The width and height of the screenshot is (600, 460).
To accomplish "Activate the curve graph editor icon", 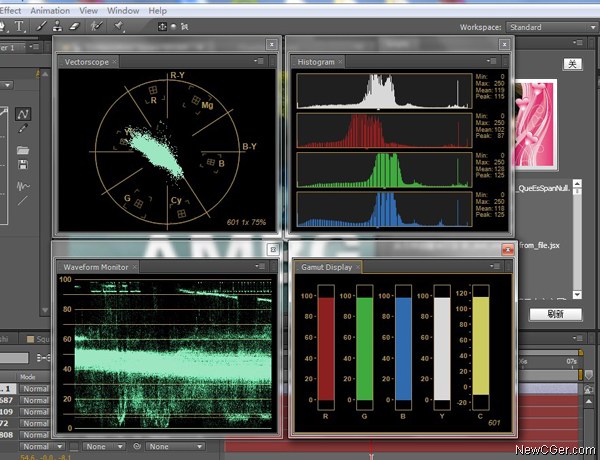I will point(23,114).
